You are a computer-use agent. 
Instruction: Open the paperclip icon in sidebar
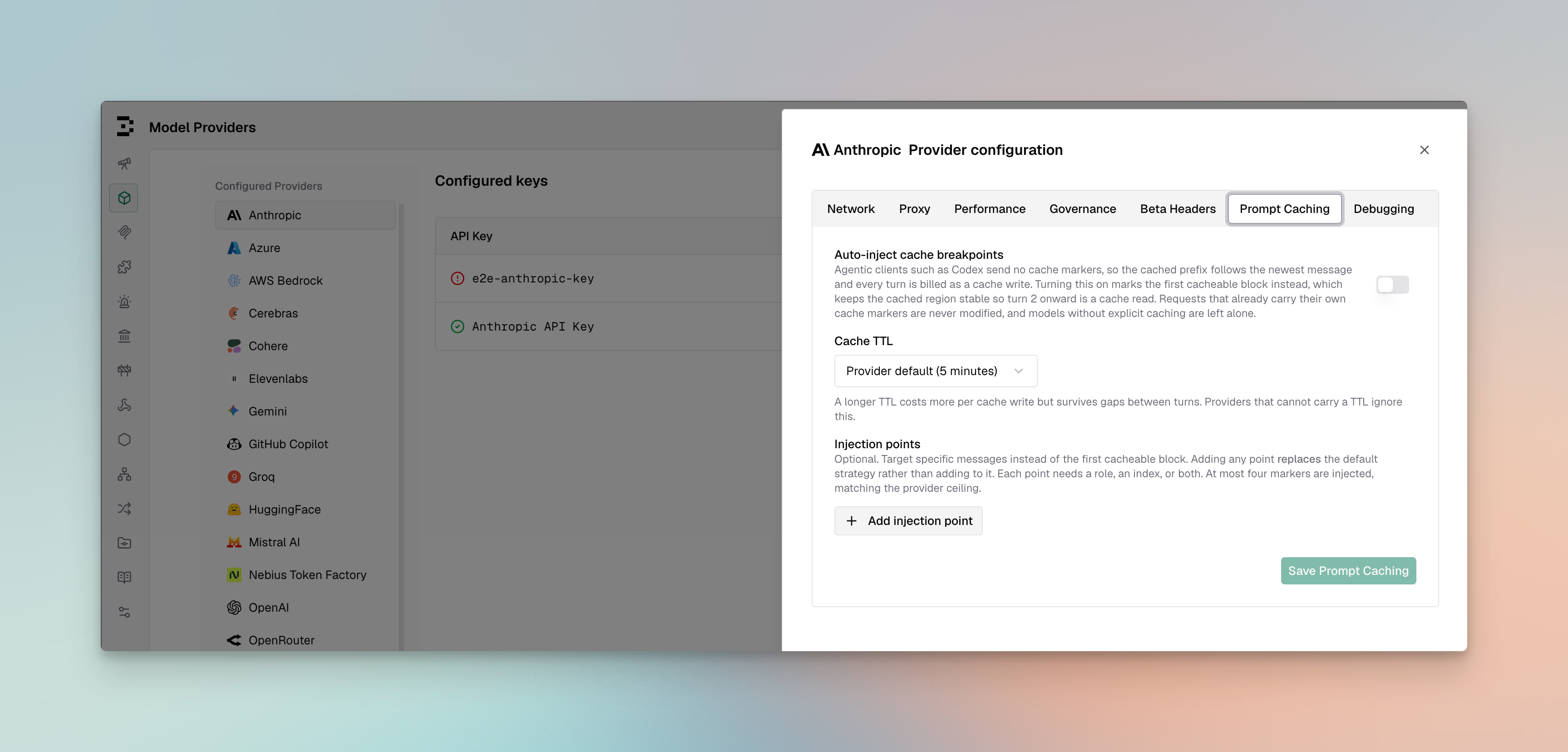tap(124, 232)
